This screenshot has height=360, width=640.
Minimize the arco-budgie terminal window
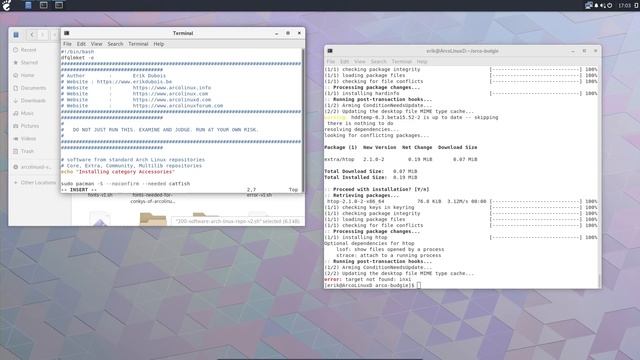point(573,51)
